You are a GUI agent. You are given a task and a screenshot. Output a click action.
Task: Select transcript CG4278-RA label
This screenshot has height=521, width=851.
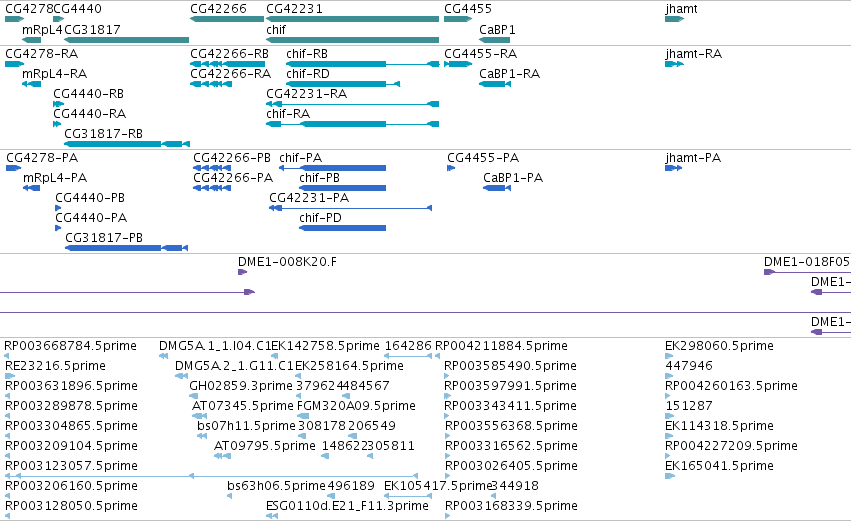click(x=42, y=54)
